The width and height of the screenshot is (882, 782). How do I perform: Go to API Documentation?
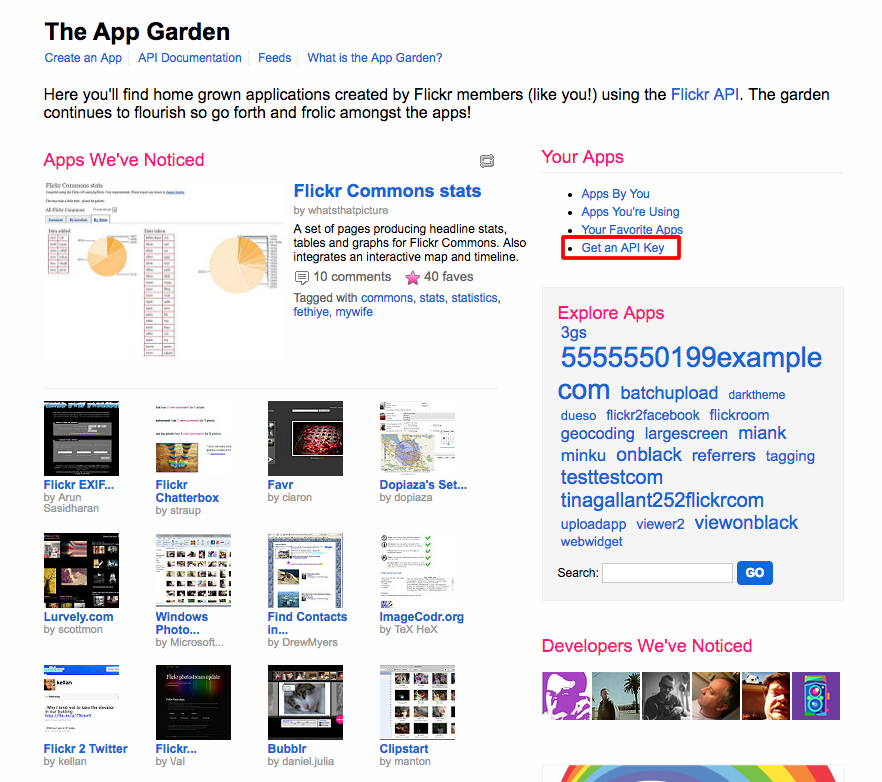(x=190, y=58)
